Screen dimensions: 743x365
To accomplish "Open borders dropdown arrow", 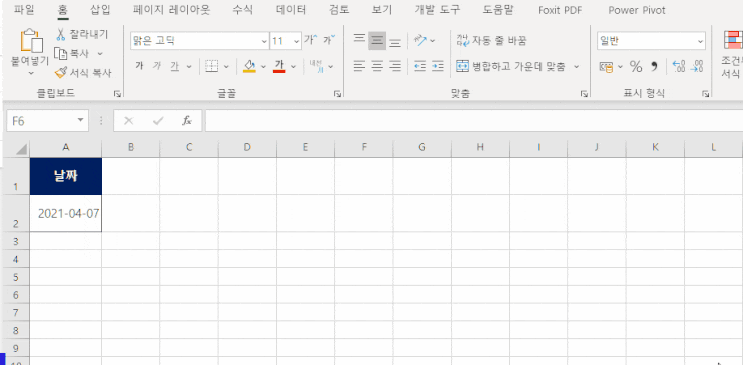I will tap(226, 66).
